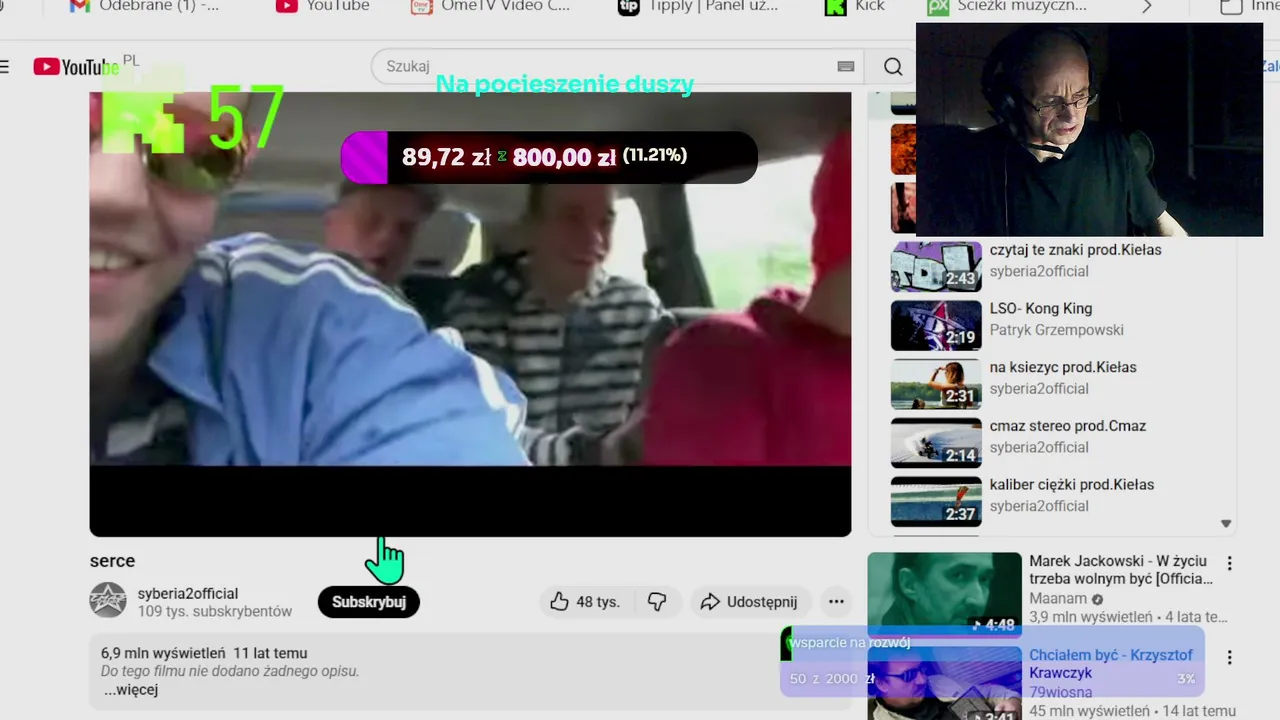
Task: Open the Ścieżki muzyczne bookmark
Action: point(1007,6)
